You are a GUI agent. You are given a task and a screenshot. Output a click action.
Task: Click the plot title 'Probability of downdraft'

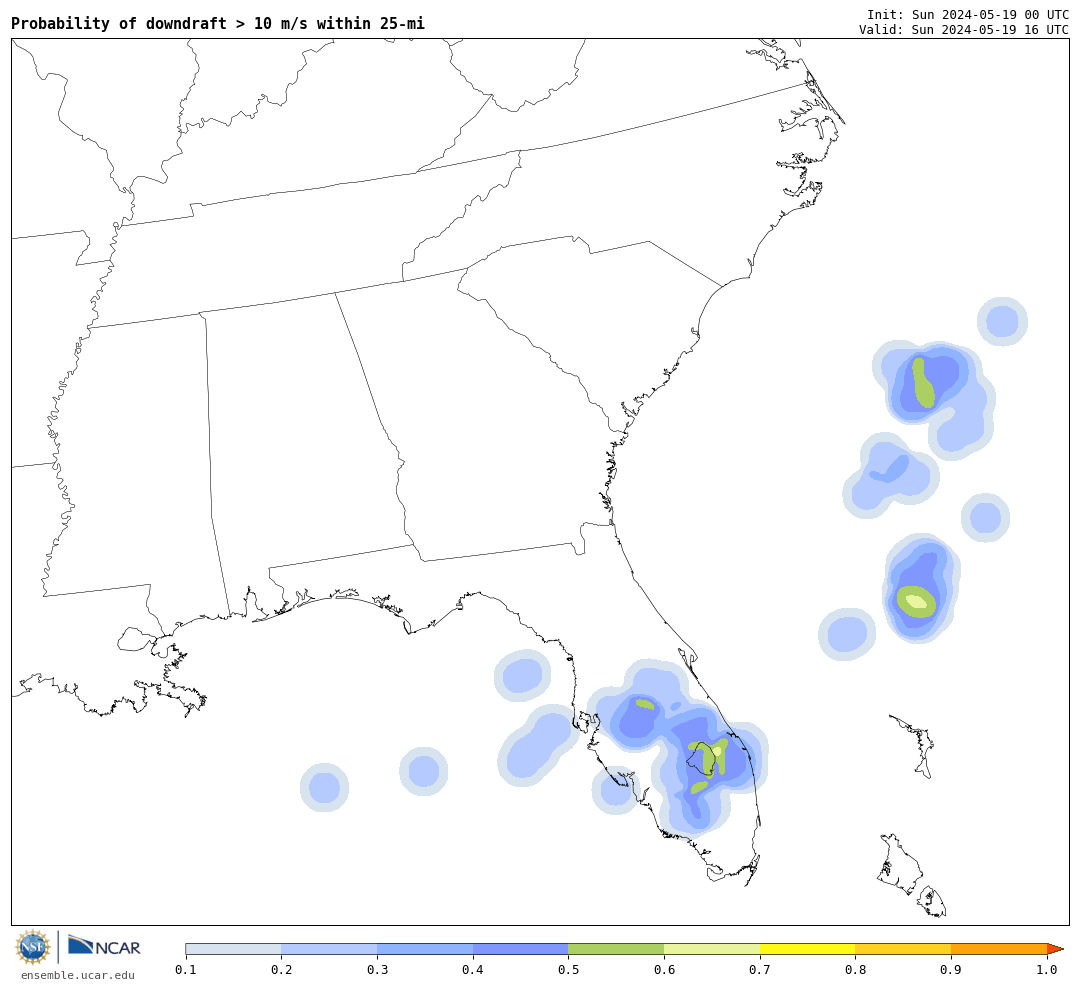pos(118,23)
